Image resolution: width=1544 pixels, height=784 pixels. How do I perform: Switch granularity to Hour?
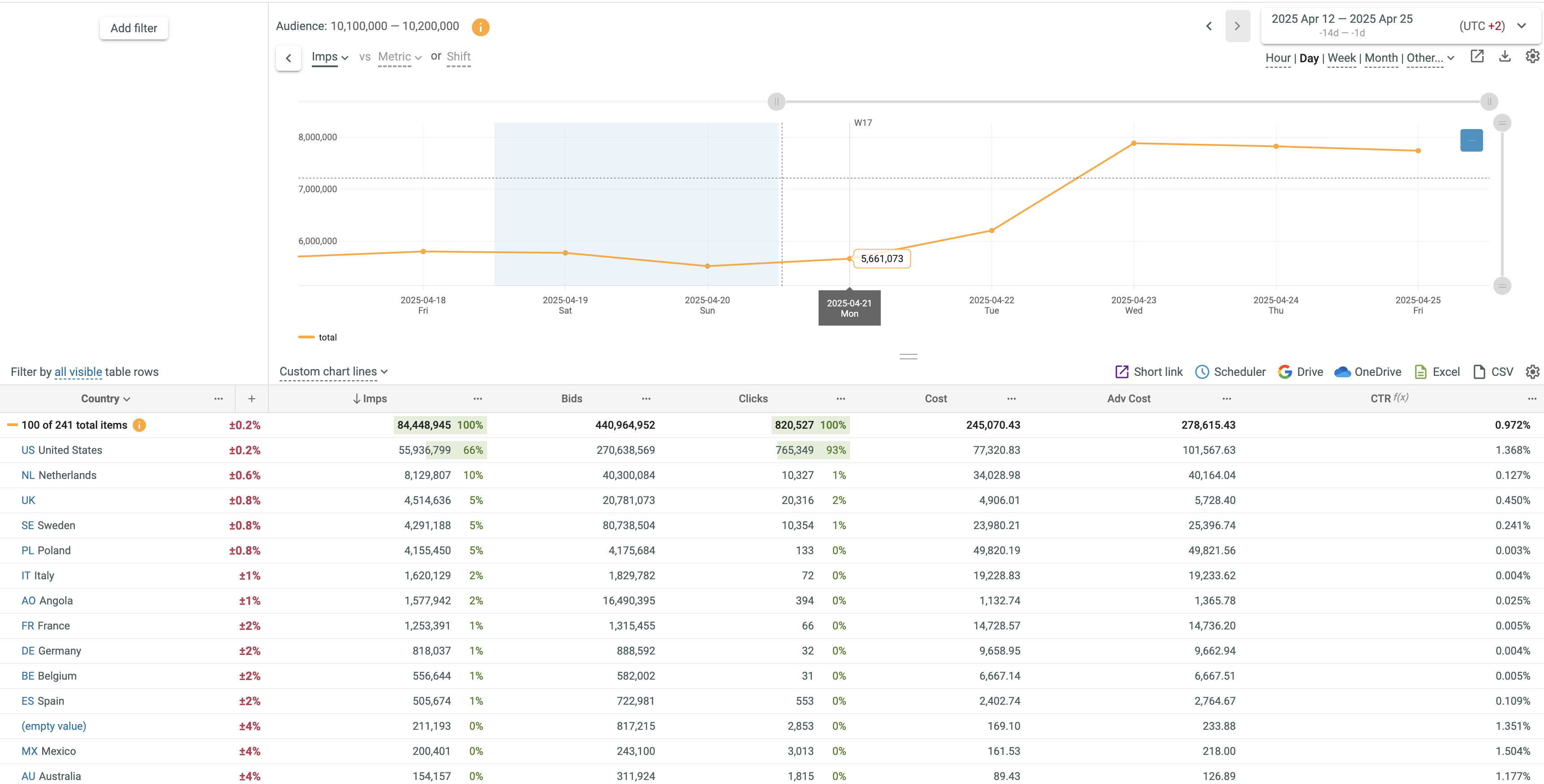[1277, 58]
